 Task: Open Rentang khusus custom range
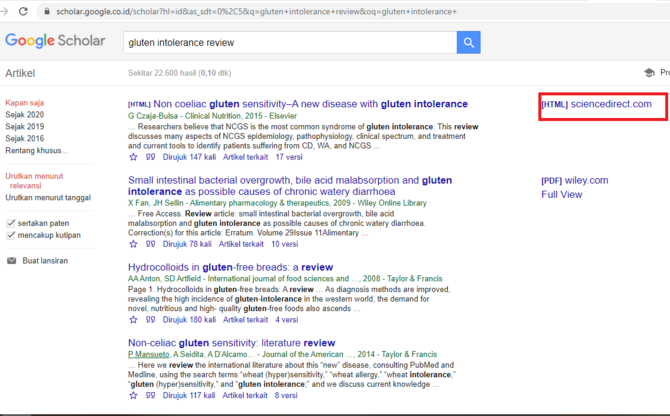[36, 150]
